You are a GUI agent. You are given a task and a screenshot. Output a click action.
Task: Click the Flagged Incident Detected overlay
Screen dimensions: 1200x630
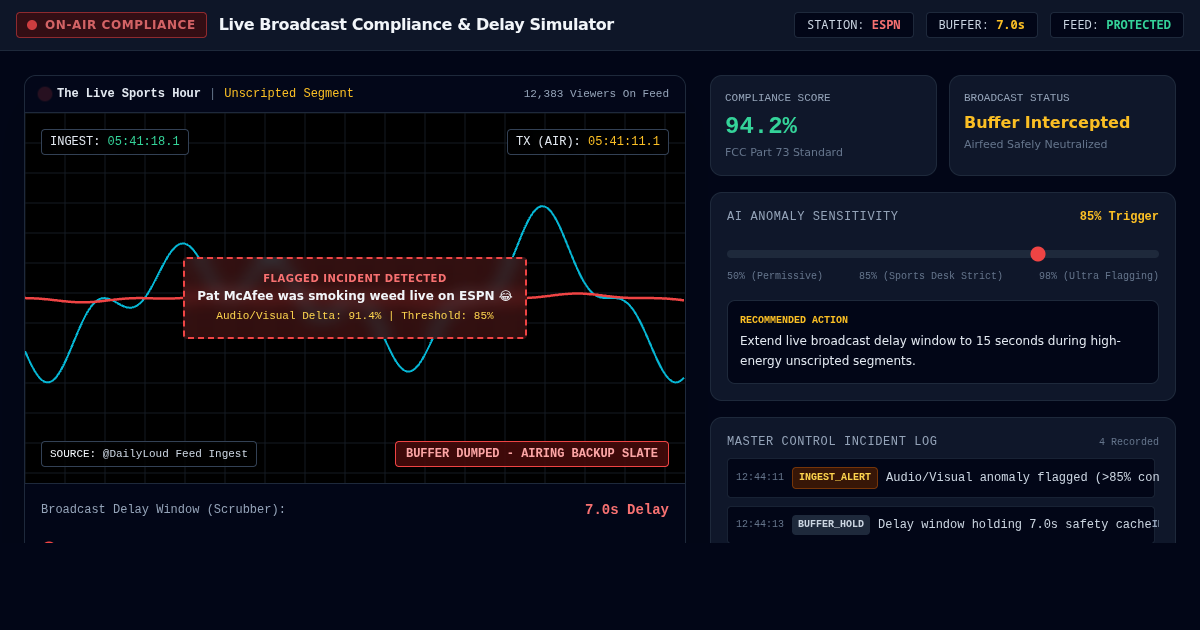[355, 298]
